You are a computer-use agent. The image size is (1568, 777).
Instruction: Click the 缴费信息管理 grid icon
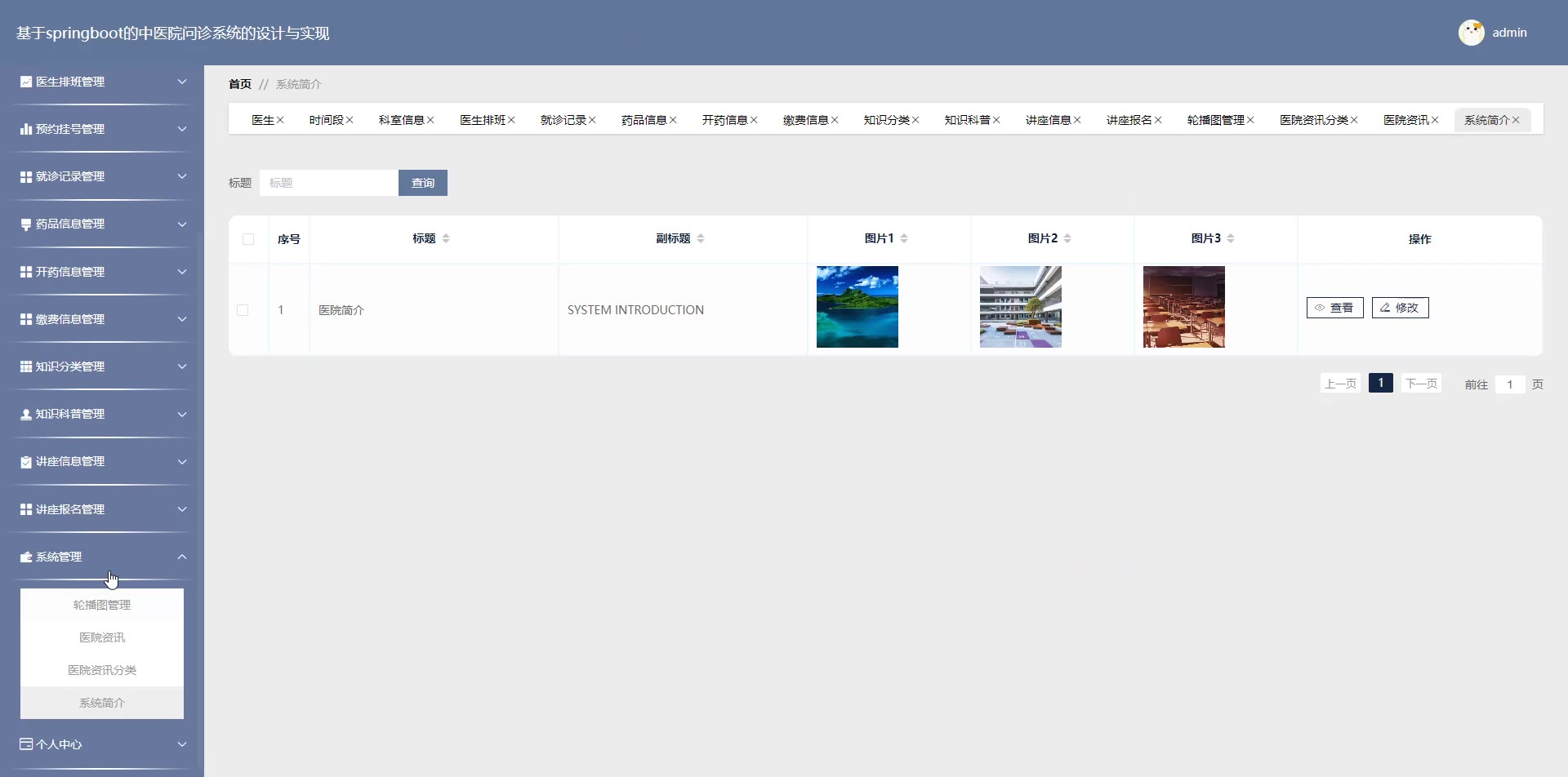(x=26, y=319)
